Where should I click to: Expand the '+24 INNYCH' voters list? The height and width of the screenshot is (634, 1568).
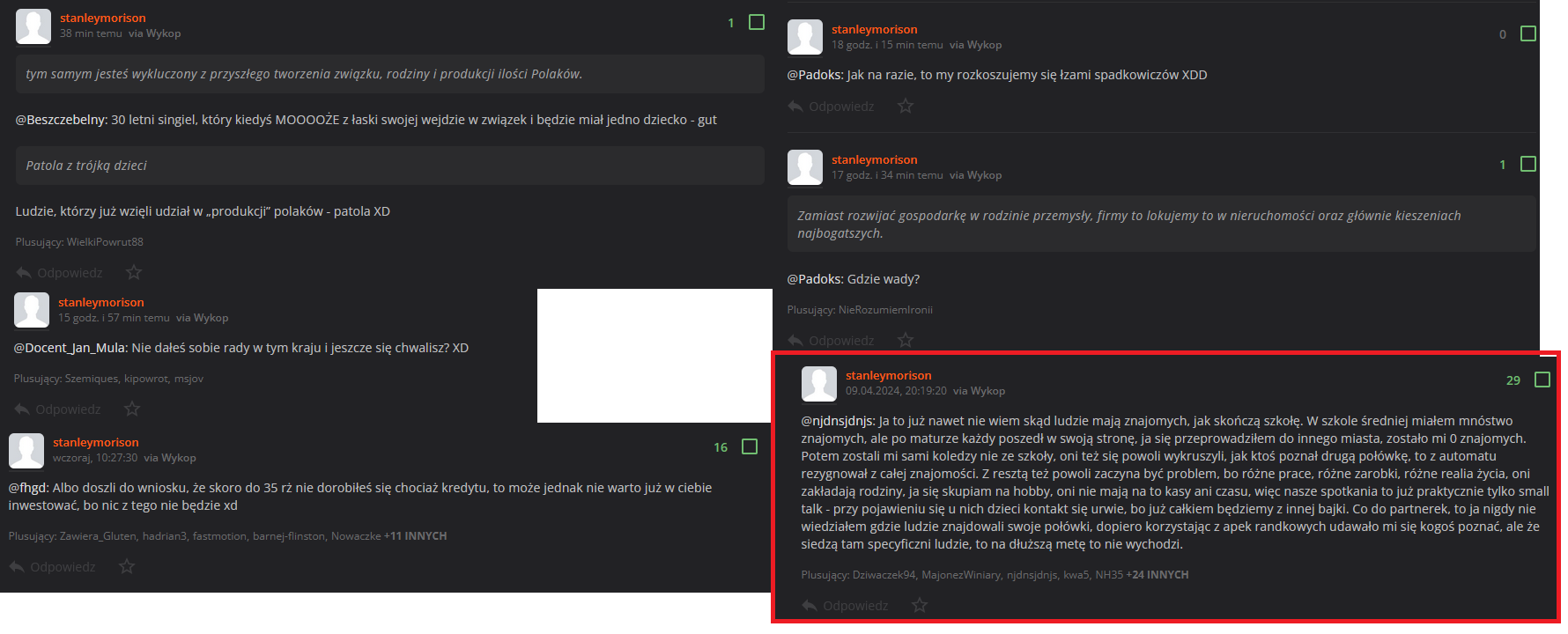(x=1158, y=574)
